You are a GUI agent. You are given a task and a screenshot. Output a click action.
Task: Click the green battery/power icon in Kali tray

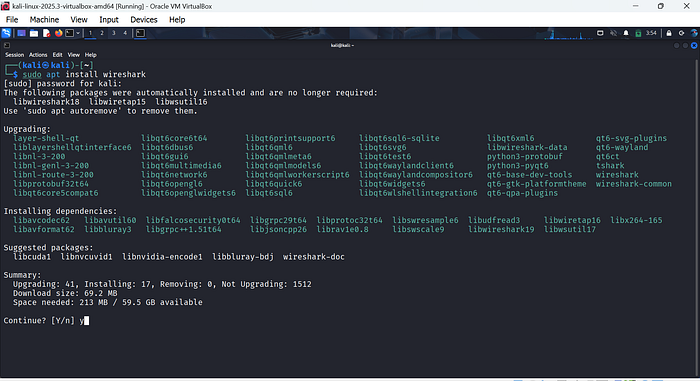pos(638,33)
